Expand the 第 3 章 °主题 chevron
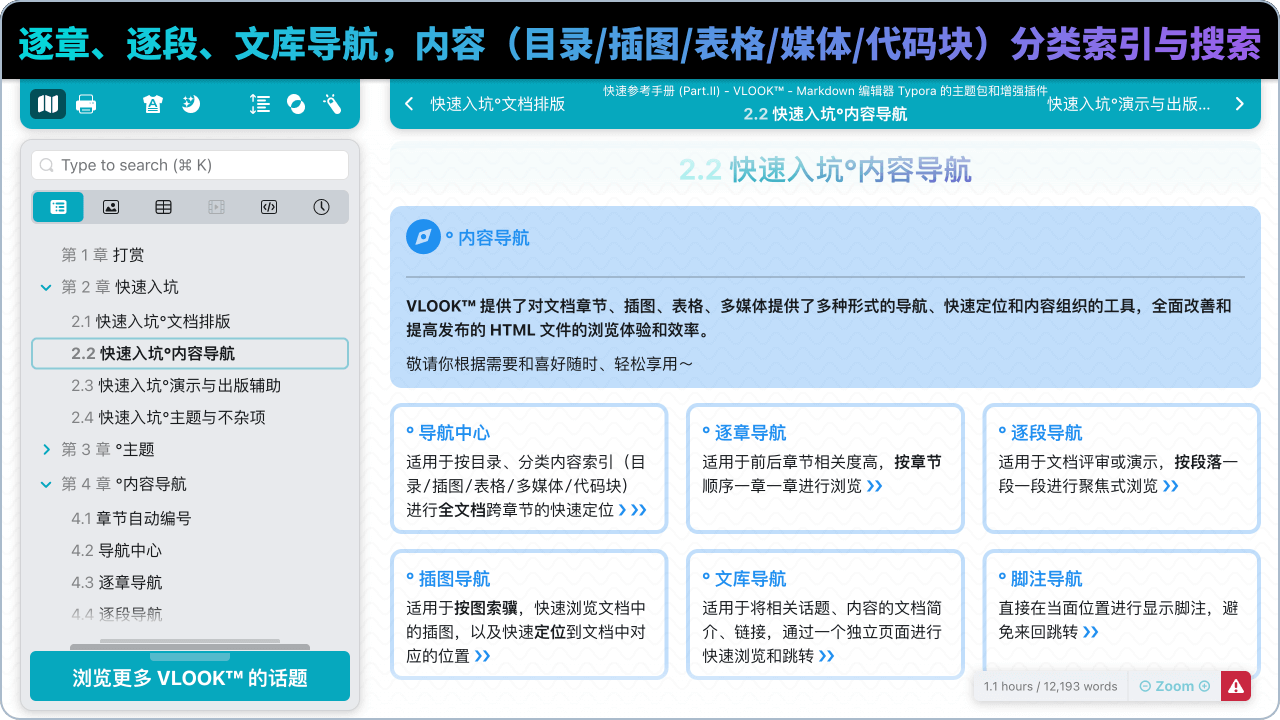This screenshot has width=1280, height=720. pos(45,450)
